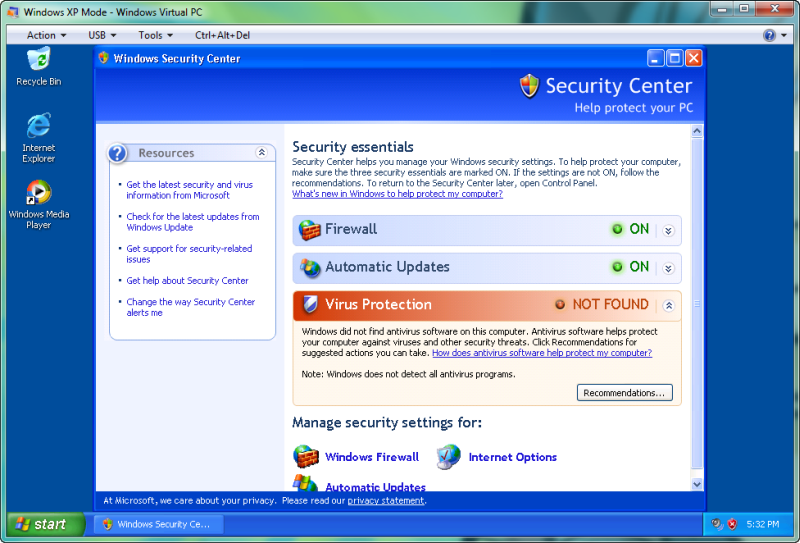The width and height of the screenshot is (800, 543).
Task: Click the Virtual PC title bar icon
Action: (13, 12)
